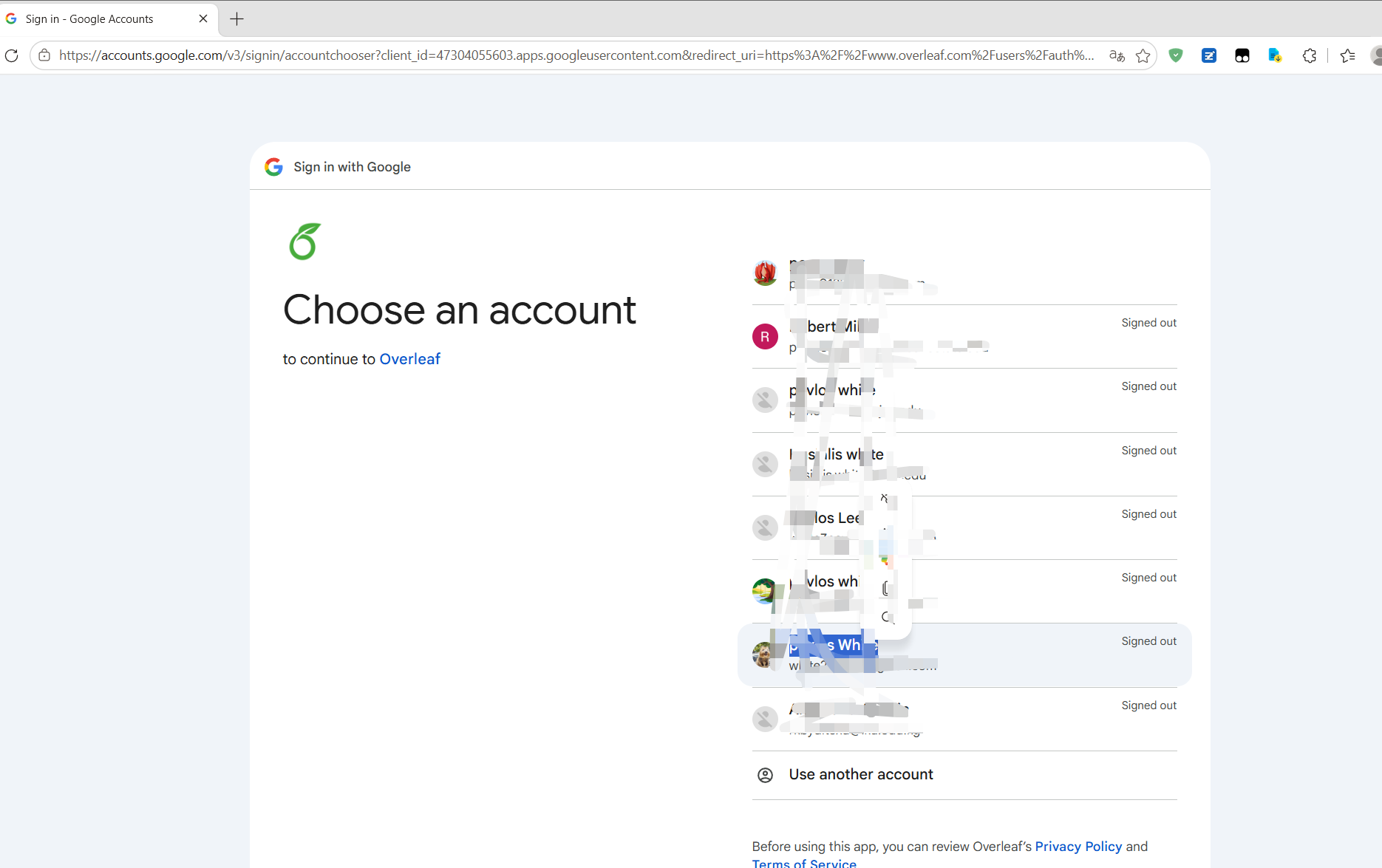Follow the Overleaf link
1382x868 pixels.
point(409,359)
